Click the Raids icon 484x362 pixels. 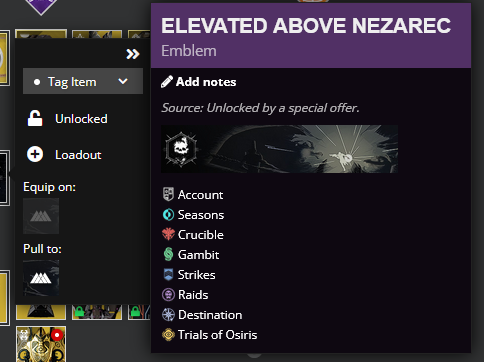(168, 295)
